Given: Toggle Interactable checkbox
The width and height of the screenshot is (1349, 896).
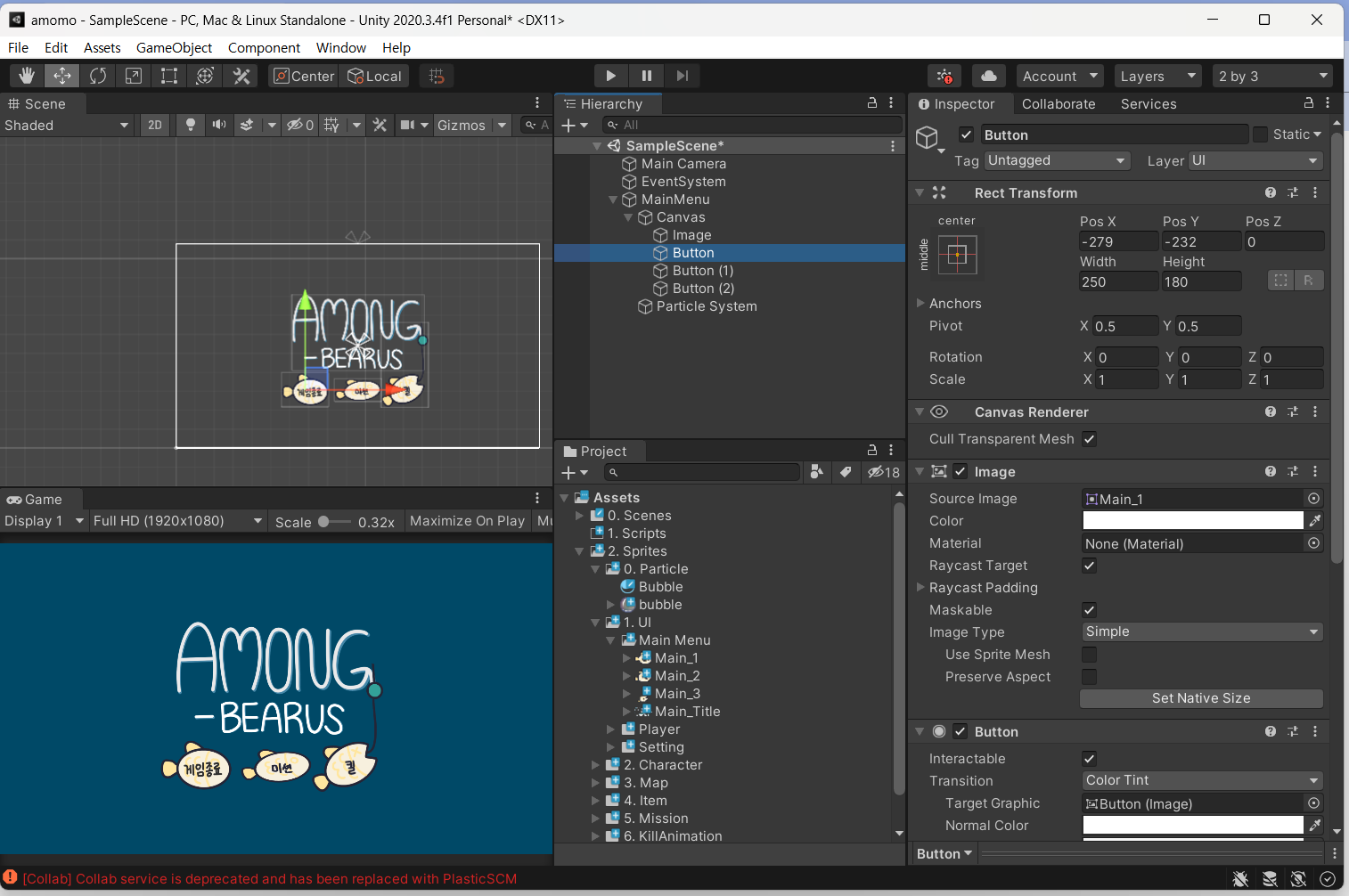Looking at the screenshot, I should [1090, 759].
